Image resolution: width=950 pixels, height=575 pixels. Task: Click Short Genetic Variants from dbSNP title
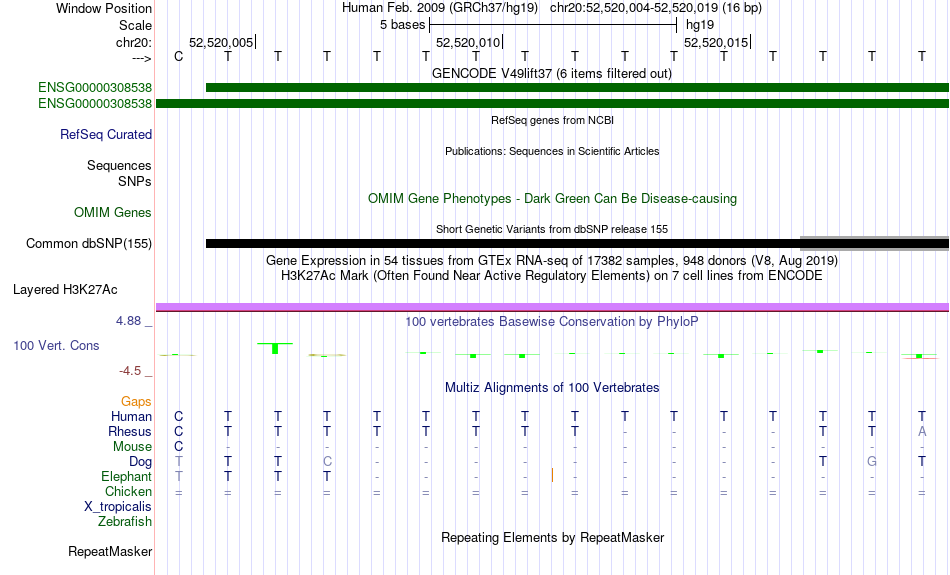coord(552,229)
